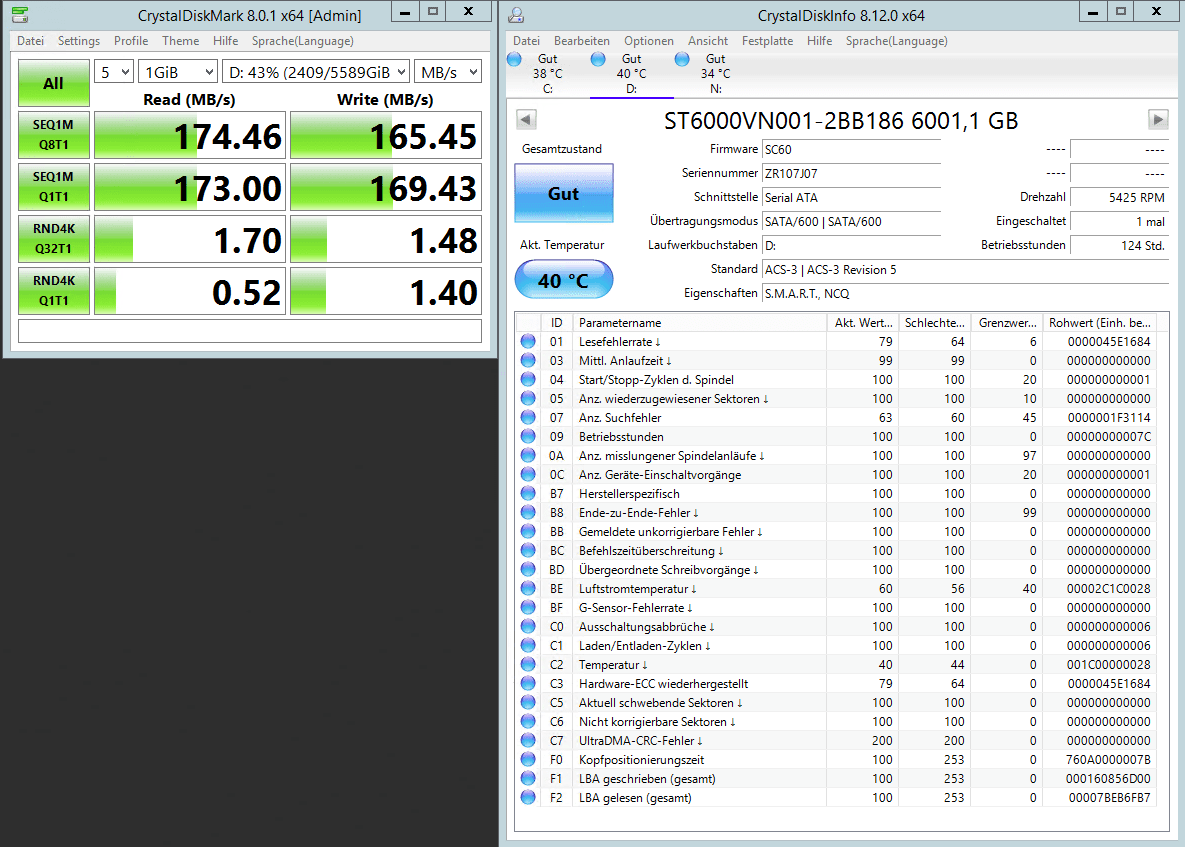Click the CrystalDiskMark title bar app icon
The image size is (1185, 847).
point(20,14)
